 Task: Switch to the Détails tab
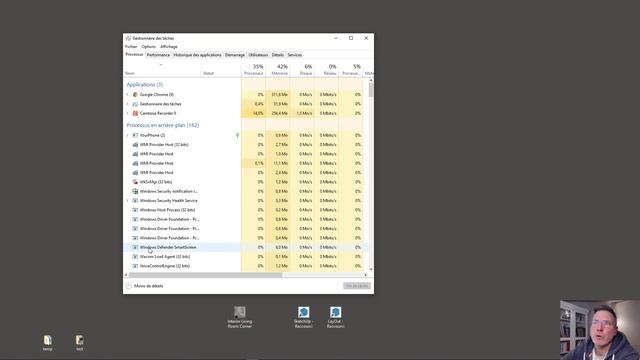tap(278, 55)
